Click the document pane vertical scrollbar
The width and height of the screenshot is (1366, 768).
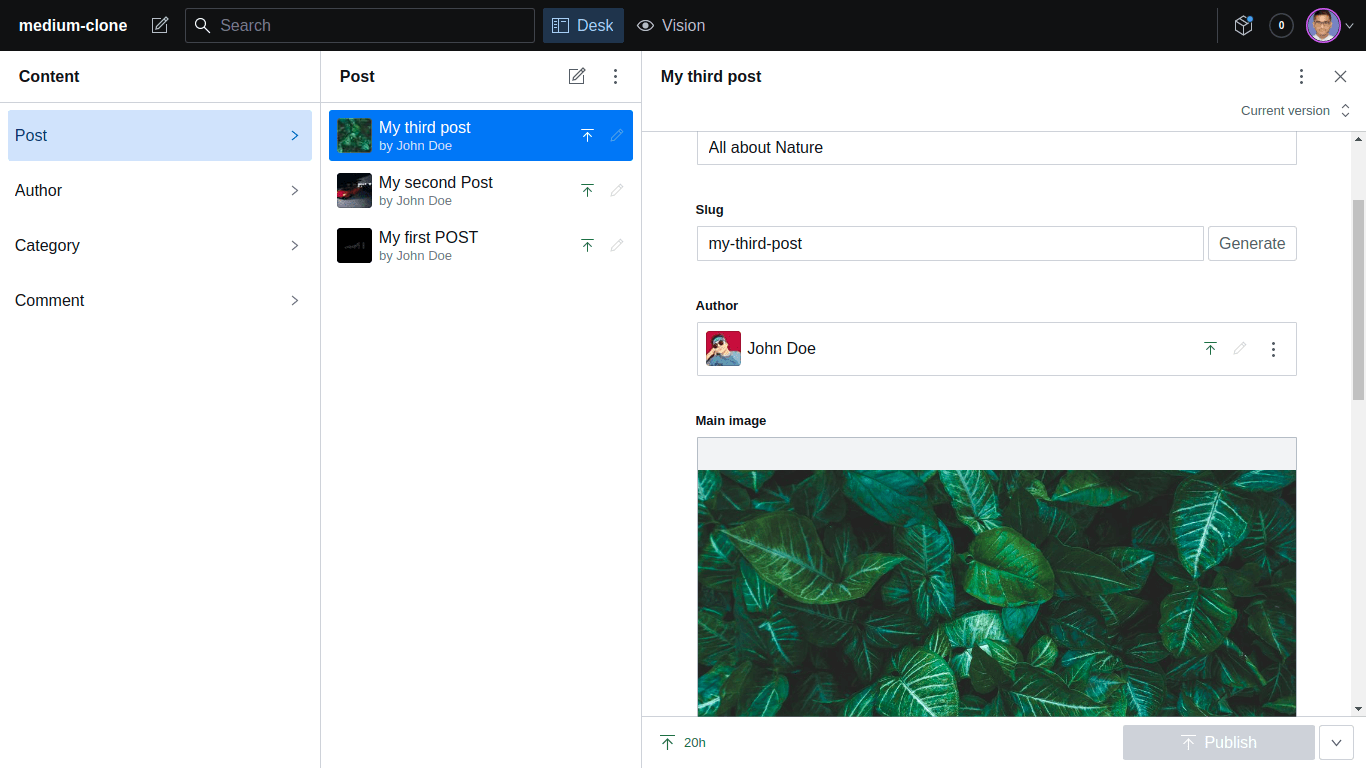pyautogui.click(x=1358, y=300)
